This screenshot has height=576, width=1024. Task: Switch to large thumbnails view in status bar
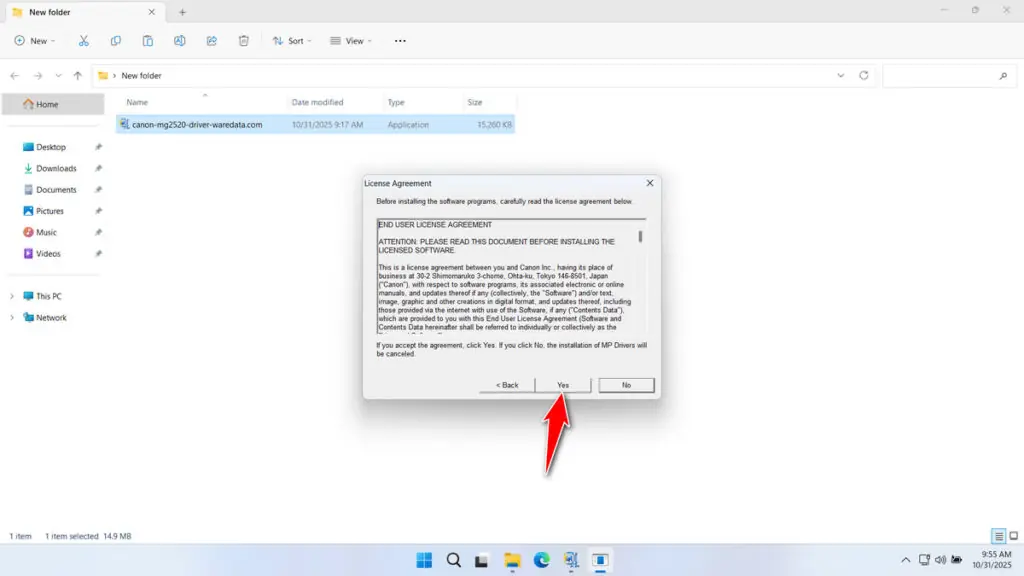1012,536
